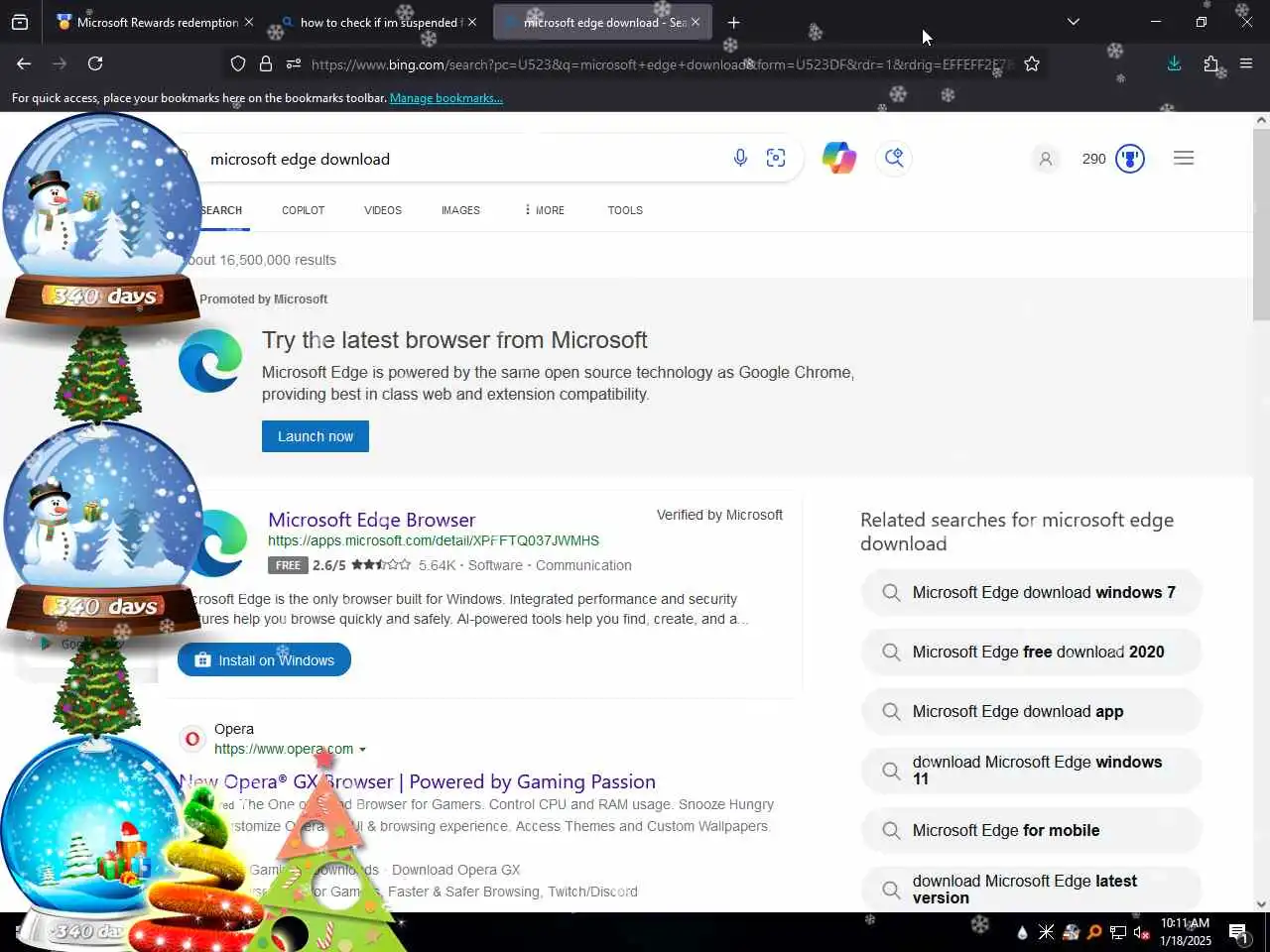Click the white snowflake tray icon
The image size is (1270, 952).
coord(1046,932)
